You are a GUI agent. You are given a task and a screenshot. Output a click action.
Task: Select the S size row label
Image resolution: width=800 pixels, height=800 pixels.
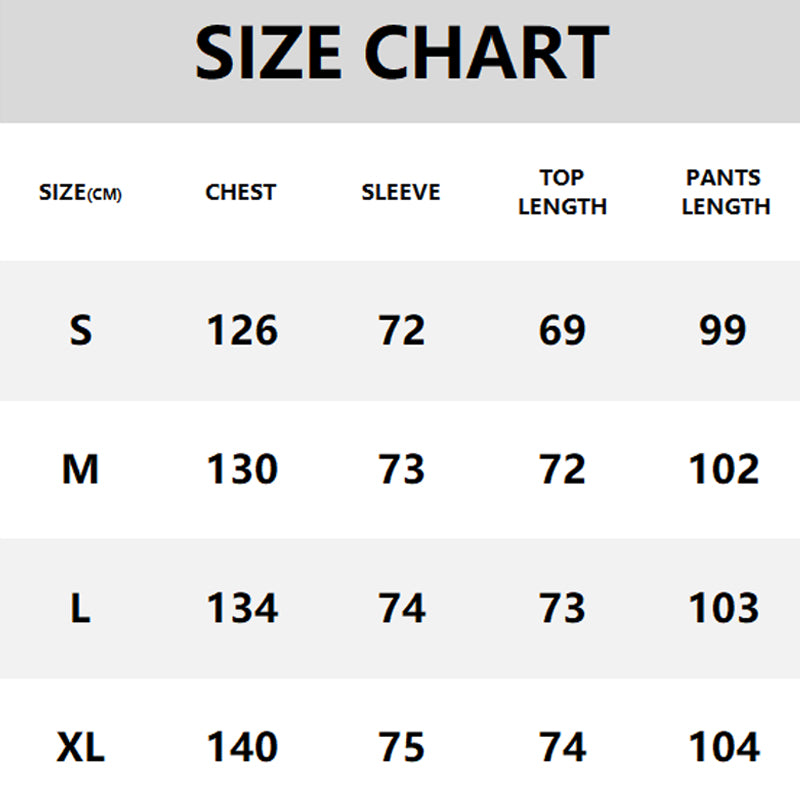(81, 330)
